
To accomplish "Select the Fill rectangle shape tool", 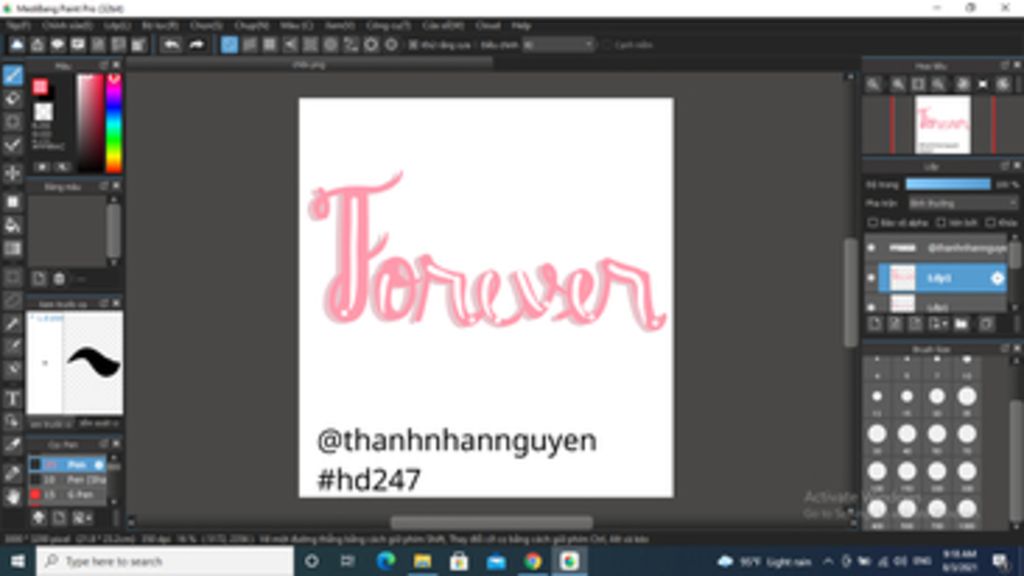I will 12,202.
